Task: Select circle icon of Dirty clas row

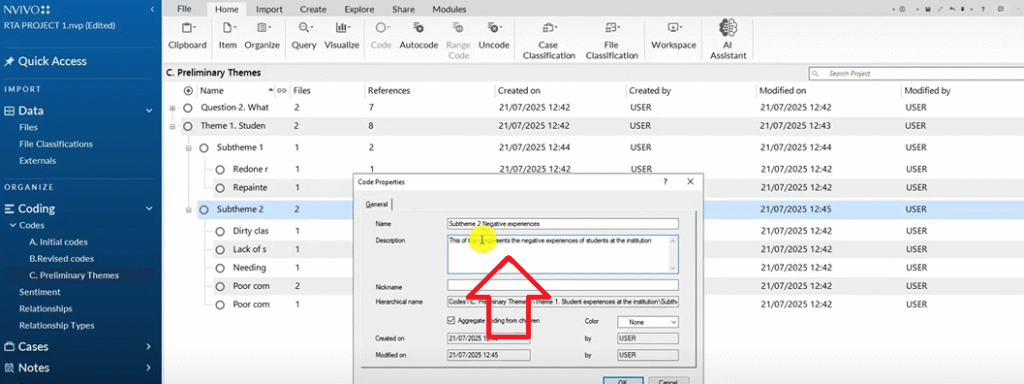Action: (x=220, y=231)
